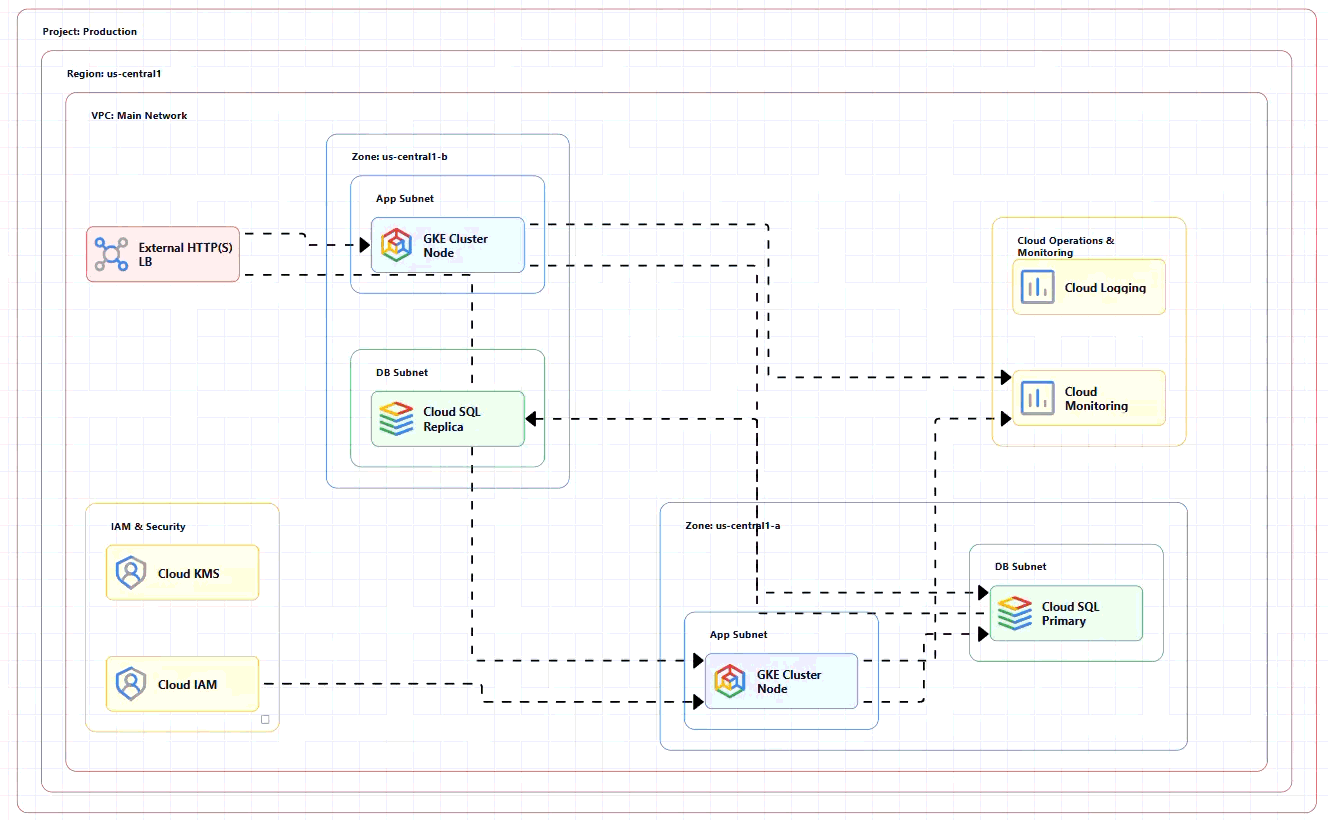Select the Cloud IAM node label

point(188,685)
